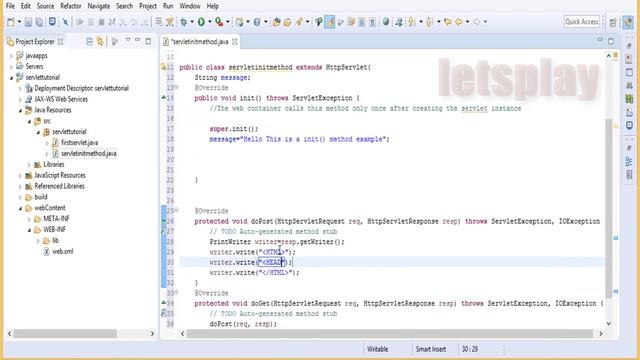
Task: Click the Save All toolbar icon
Action: coord(39,22)
